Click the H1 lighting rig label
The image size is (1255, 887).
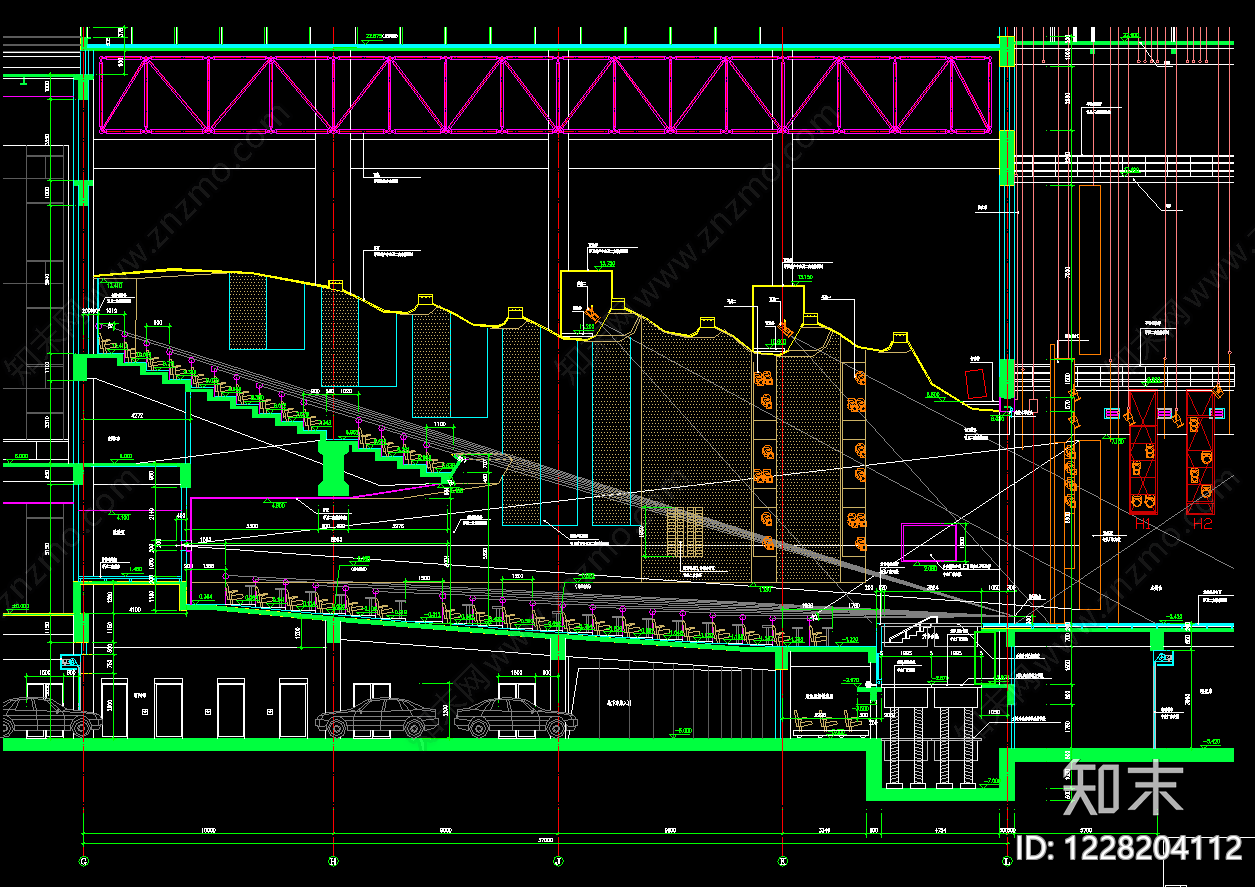(x=1142, y=523)
